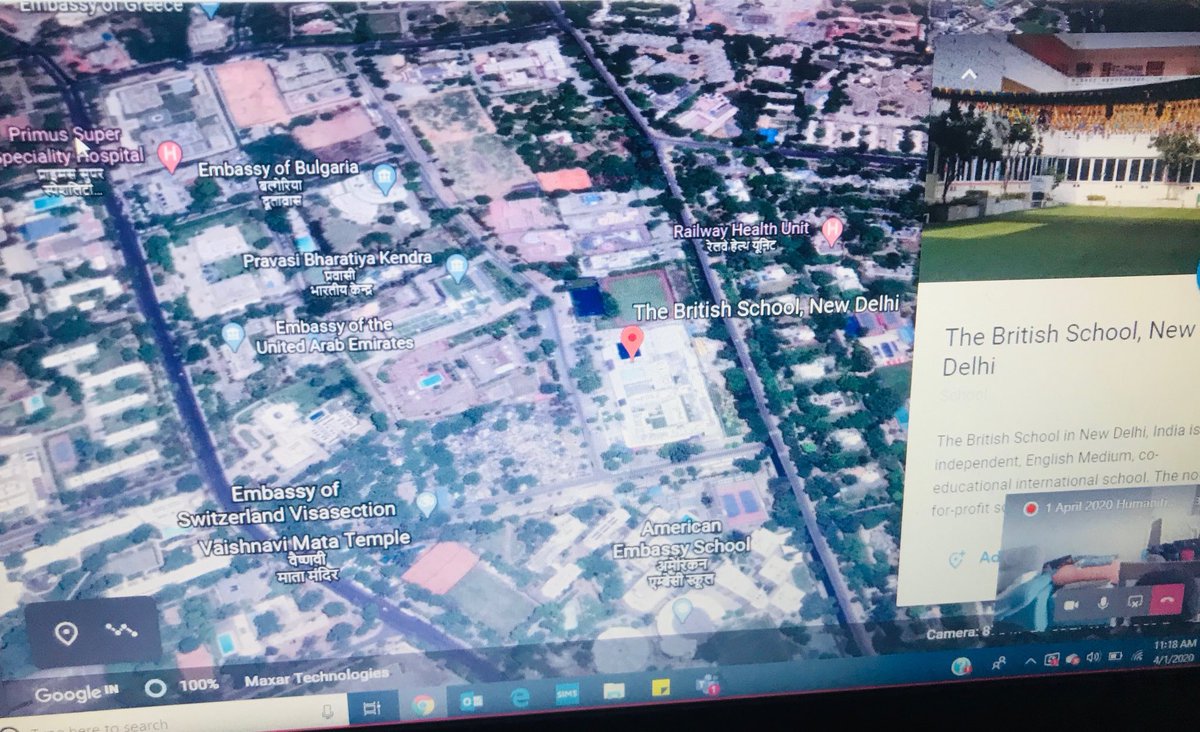Click the Get Help icon in the taskbar
1200x732 pixels.
[x=961, y=666]
